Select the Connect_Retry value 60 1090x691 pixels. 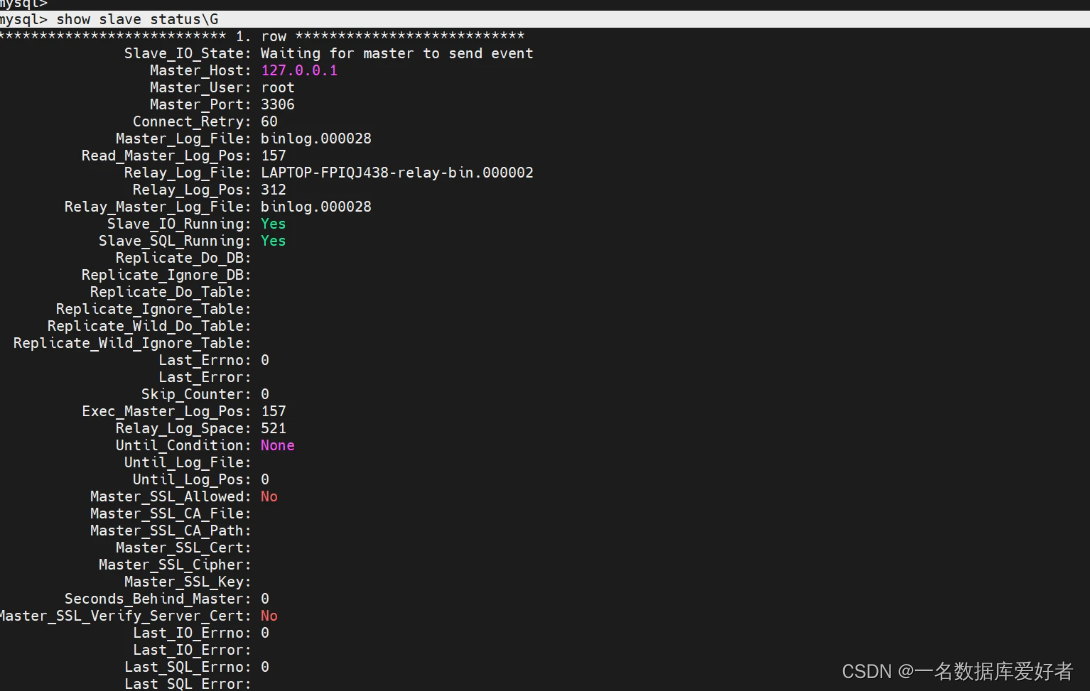point(268,121)
